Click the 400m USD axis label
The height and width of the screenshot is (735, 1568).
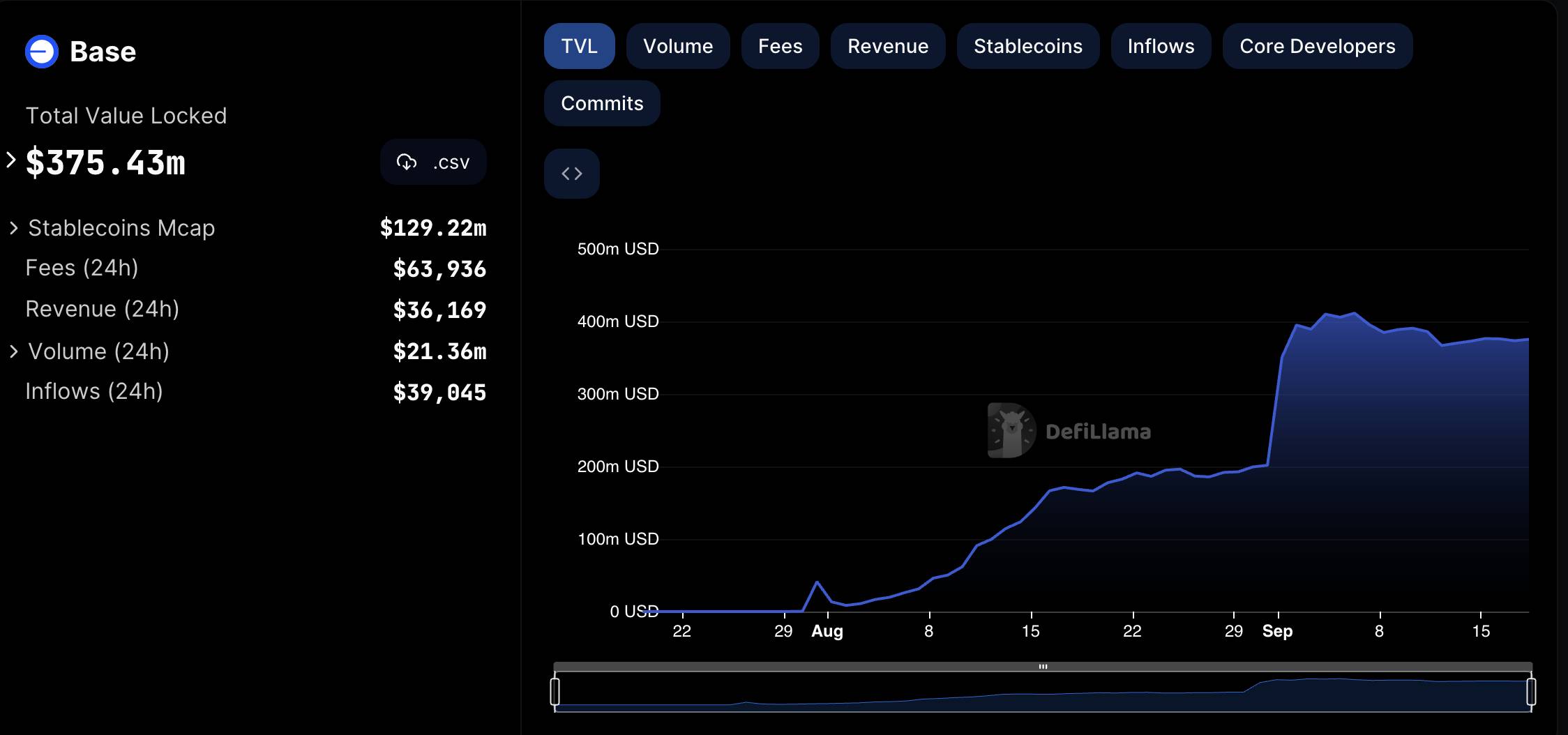618,321
